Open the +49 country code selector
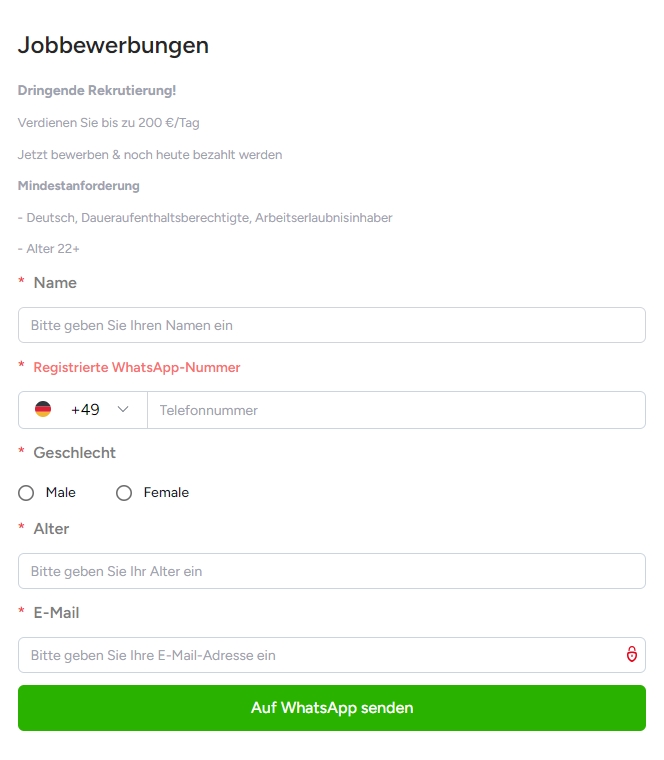 coord(83,410)
